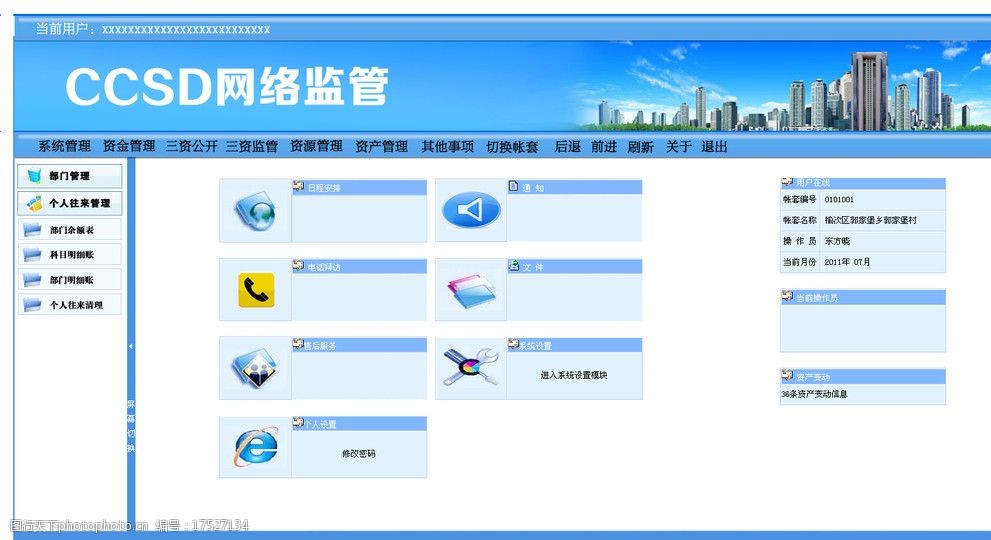Open the 资金管理 menu

[x=129, y=147]
